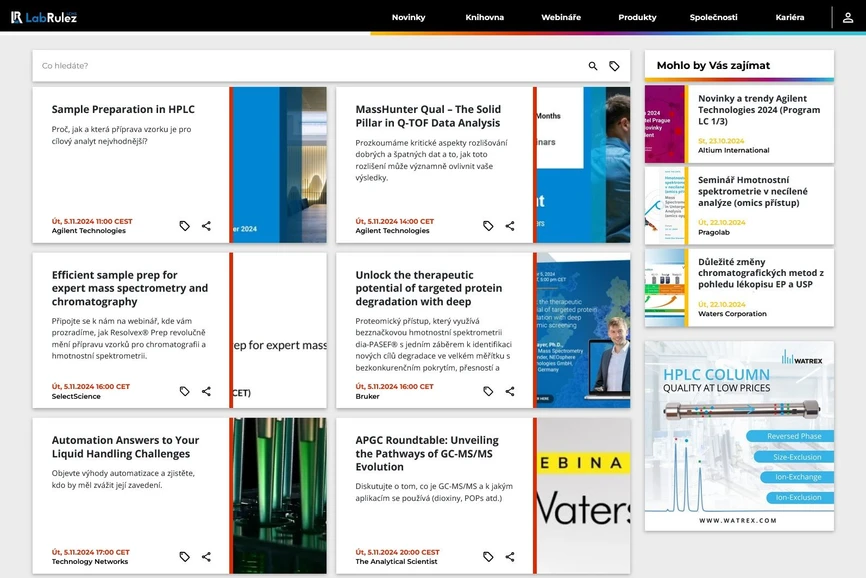Click date 'Út, 5.11.2024 20:00 CEST'
The width and height of the screenshot is (866, 578).
pos(397,552)
